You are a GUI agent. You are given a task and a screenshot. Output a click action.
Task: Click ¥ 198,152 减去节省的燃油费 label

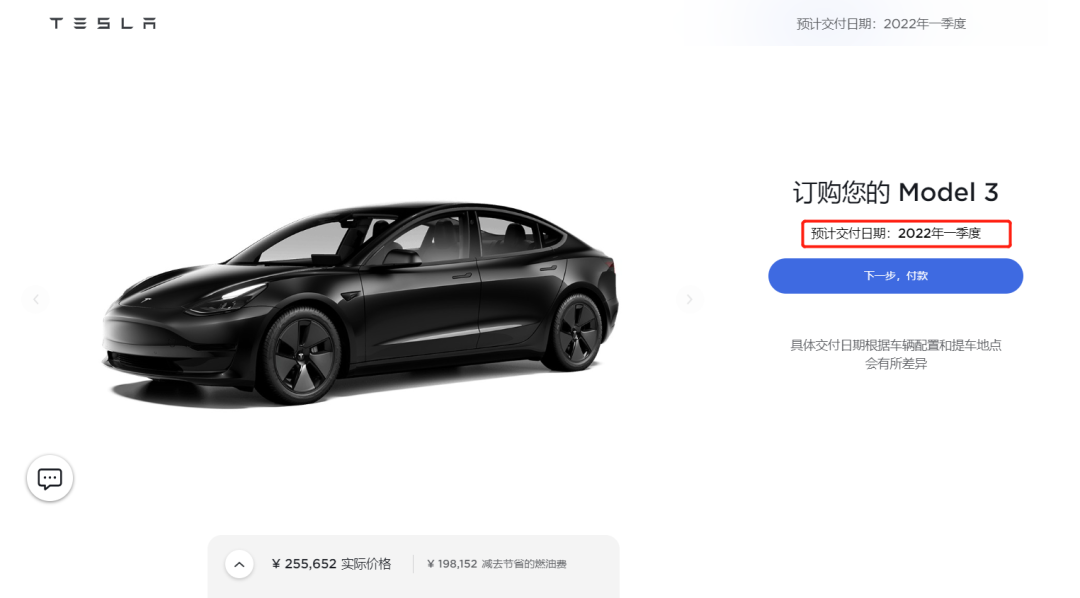tap(496, 565)
